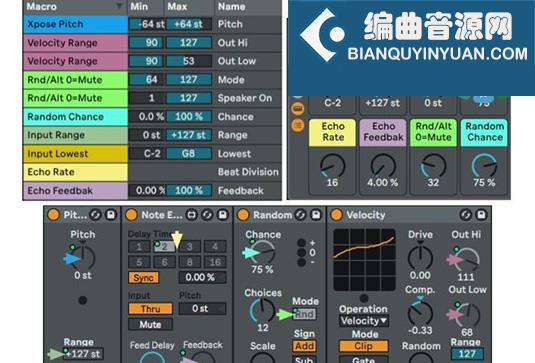Click the Pitch device Range +127 st field
The image size is (535, 363).
[83, 354]
